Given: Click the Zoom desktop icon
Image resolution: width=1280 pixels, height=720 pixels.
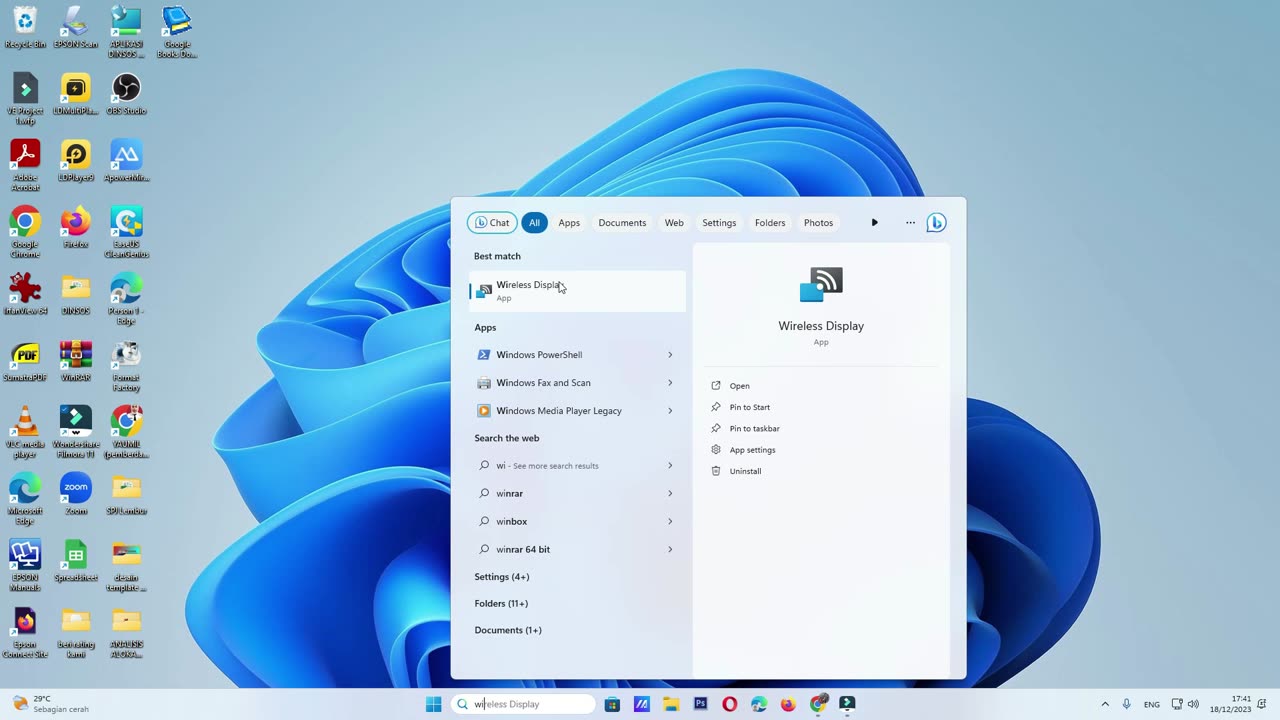Looking at the screenshot, I should (x=75, y=494).
